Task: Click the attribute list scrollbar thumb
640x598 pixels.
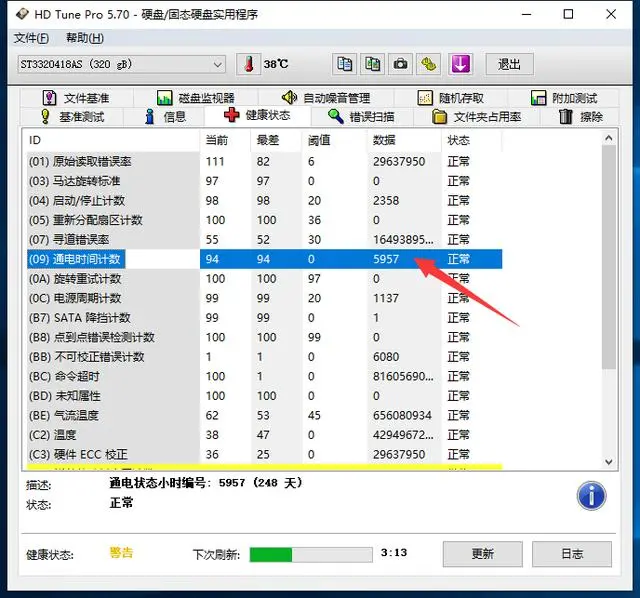Action: pyautogui.click(x=609, y=257)
